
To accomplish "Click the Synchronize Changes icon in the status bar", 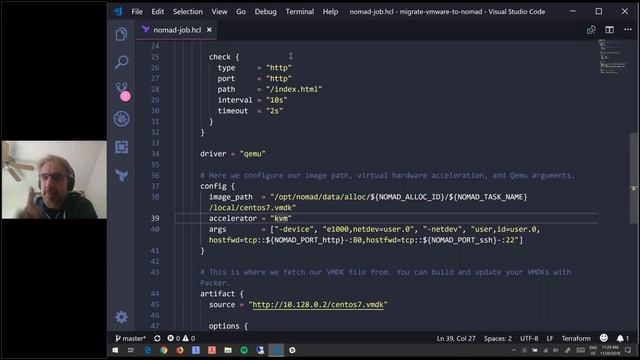I will coord(157,338).
